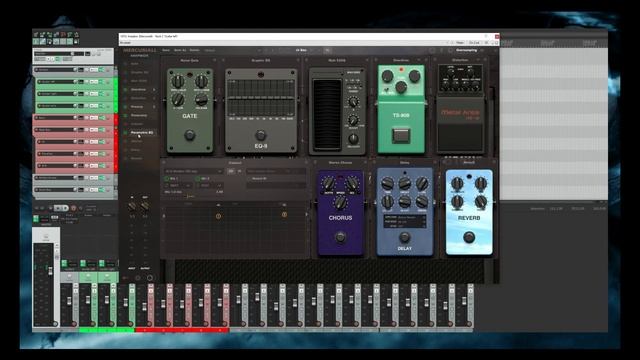This screenshot has height=360, width=640.
Task: Expand the Preamp arrow in the sidebar
Action: click(x=154, y=107)
